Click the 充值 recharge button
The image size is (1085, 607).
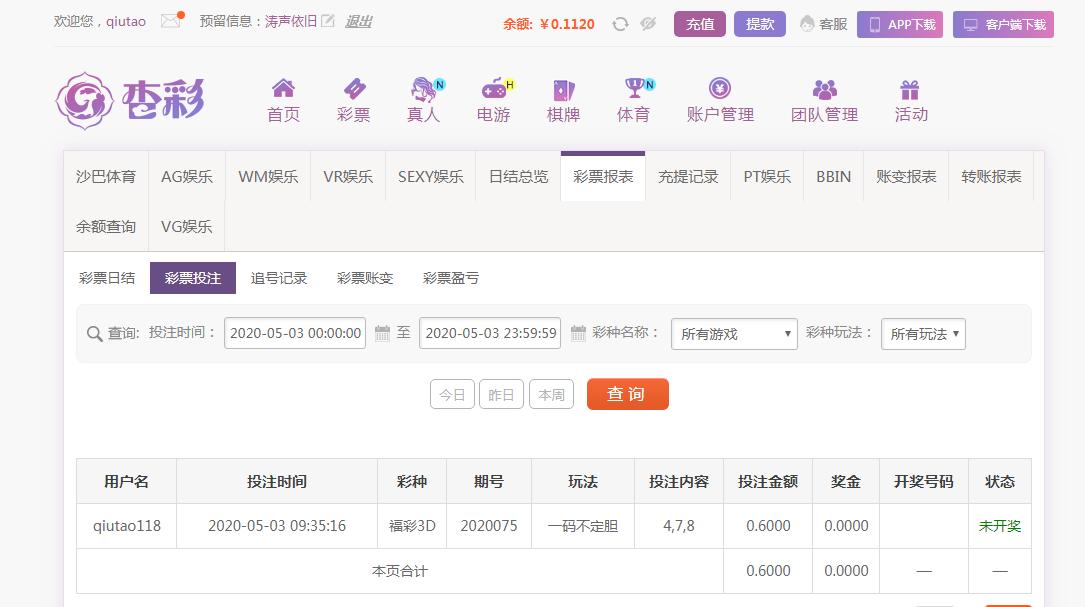click(700, 24)
